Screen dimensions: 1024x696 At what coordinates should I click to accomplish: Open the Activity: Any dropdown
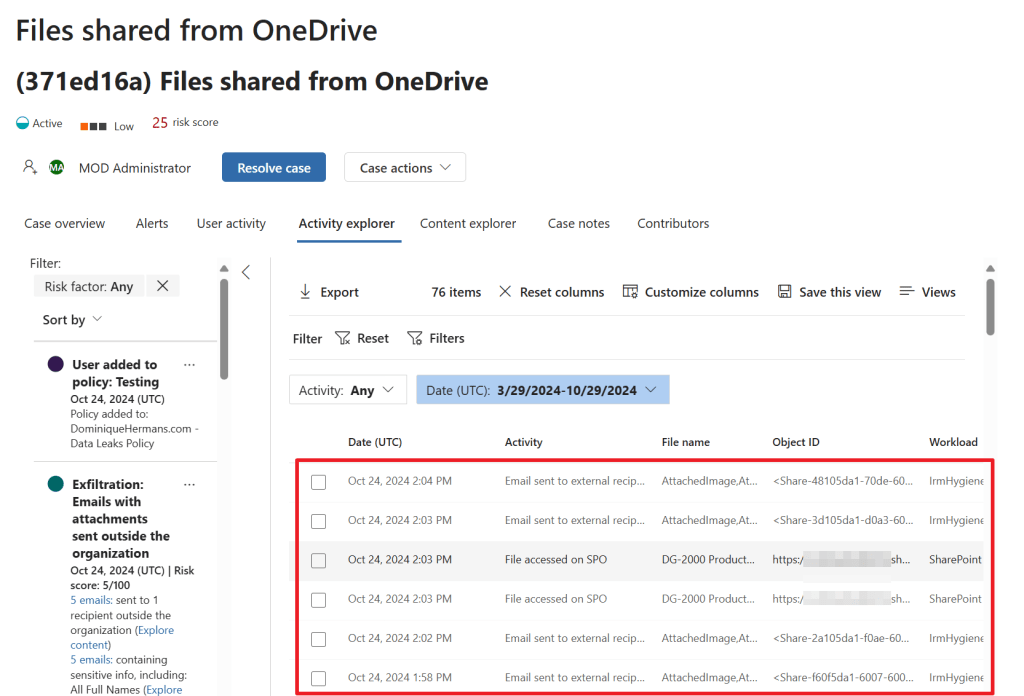point(347,390)
